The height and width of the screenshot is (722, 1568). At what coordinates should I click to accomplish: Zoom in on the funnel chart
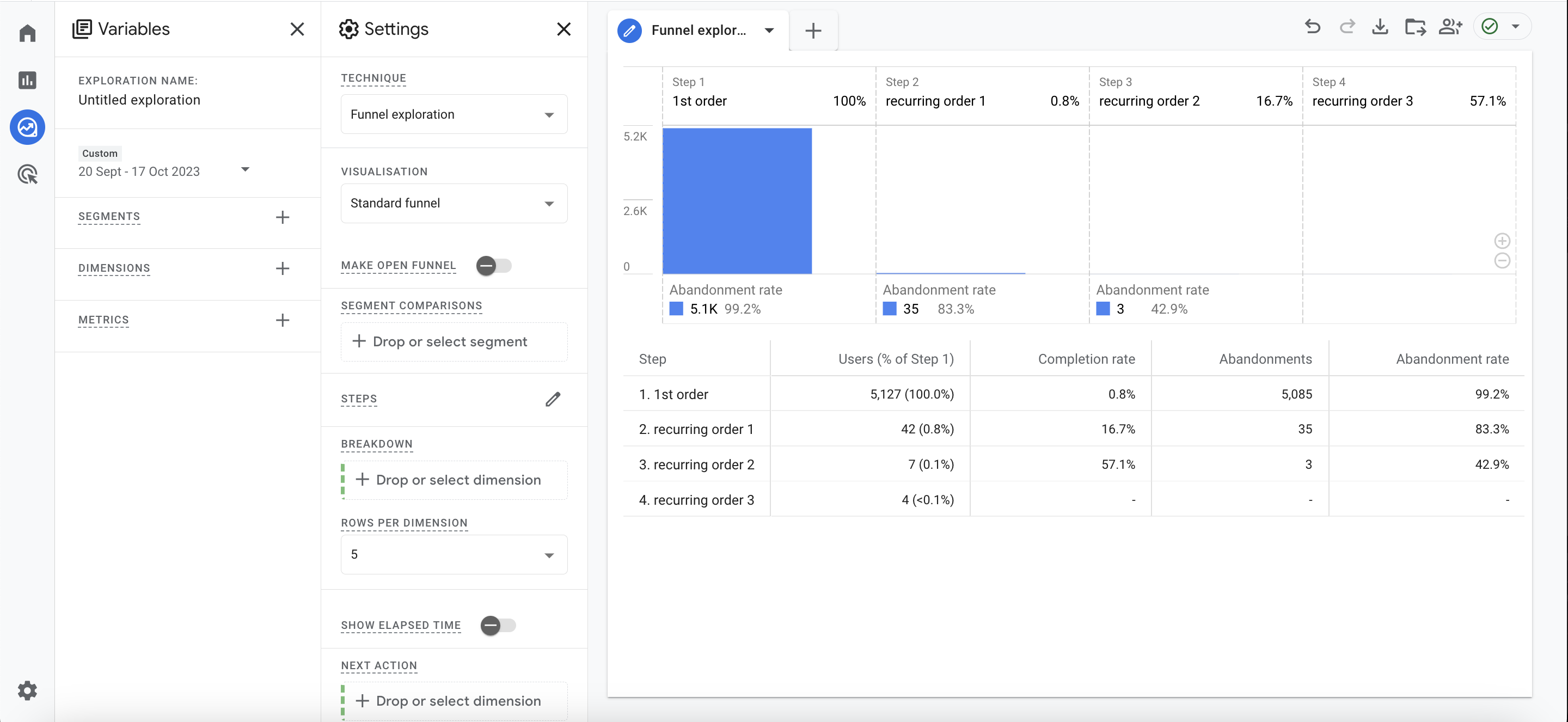(x=1502, y=241)
